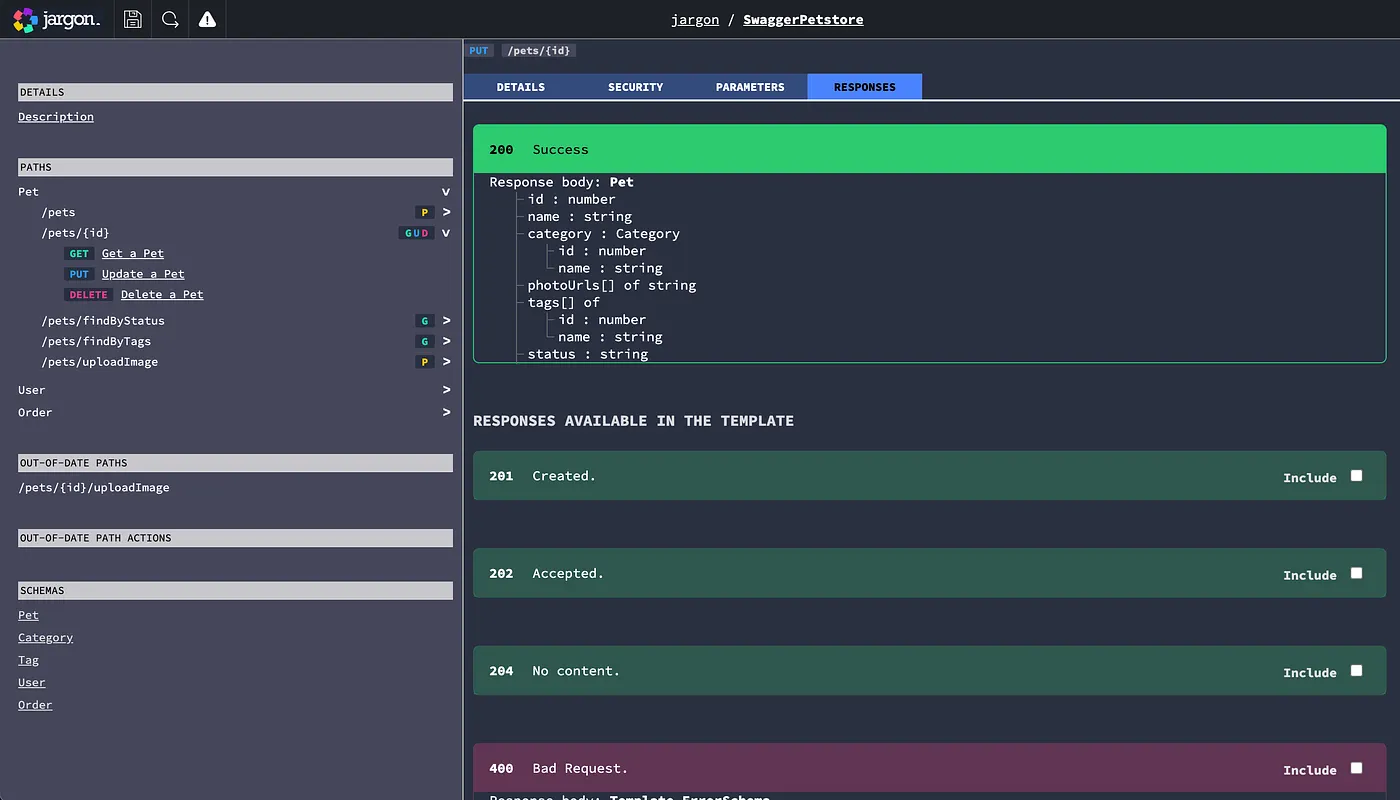
Task: Check Include on the 204 No content response
Action: pyautogui.click(x=1356, y=671)
